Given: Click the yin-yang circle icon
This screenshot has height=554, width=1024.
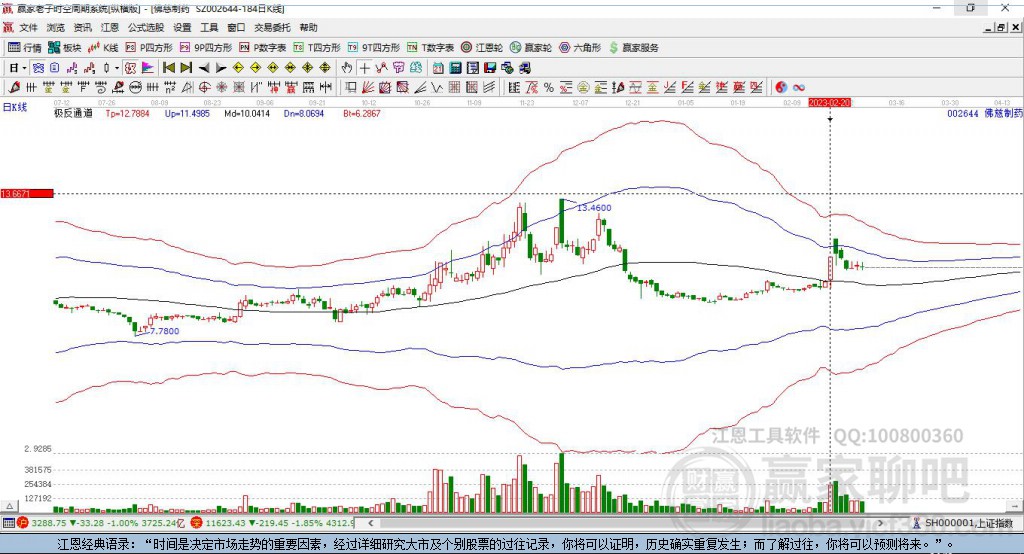Looking at the screenshot, I should 781,87.
